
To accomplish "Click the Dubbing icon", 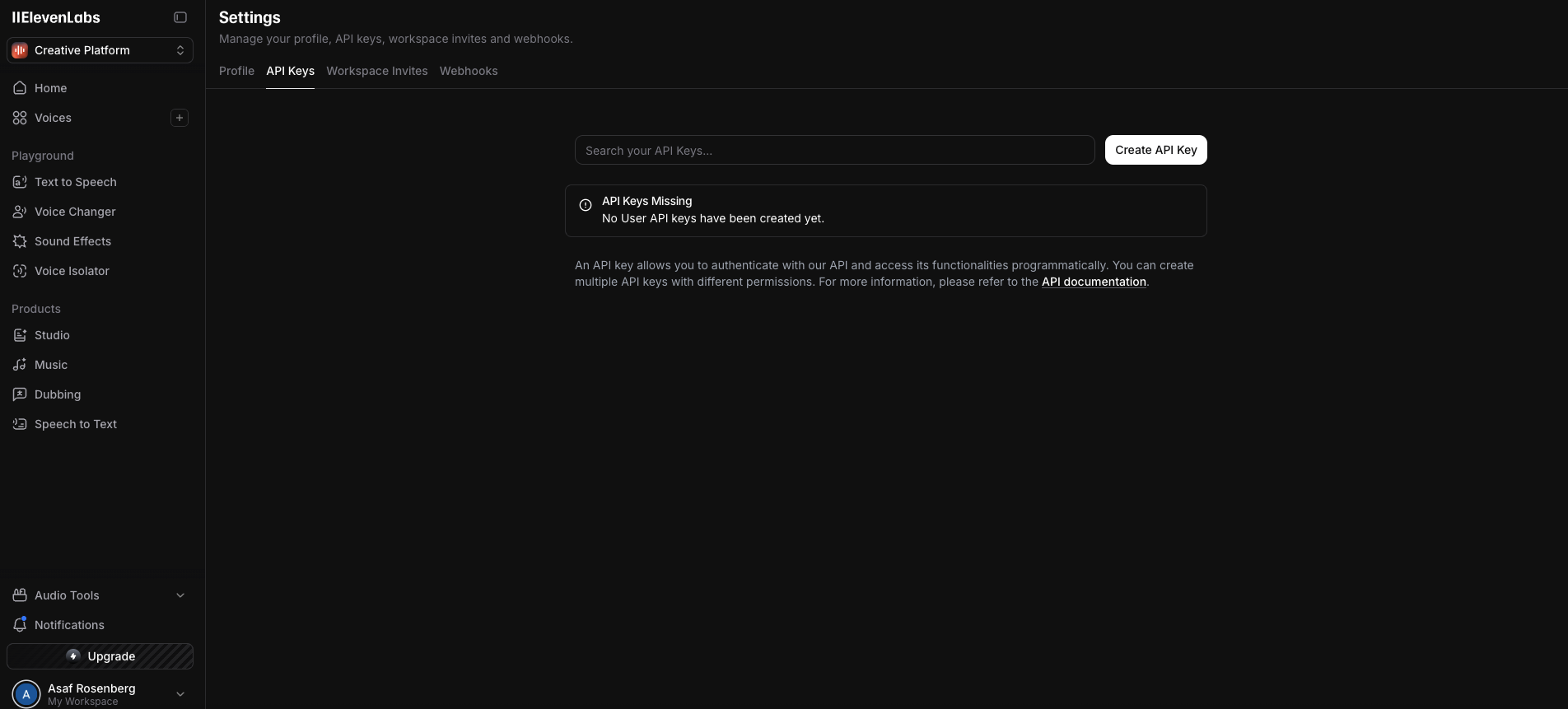I will (20, 394).
